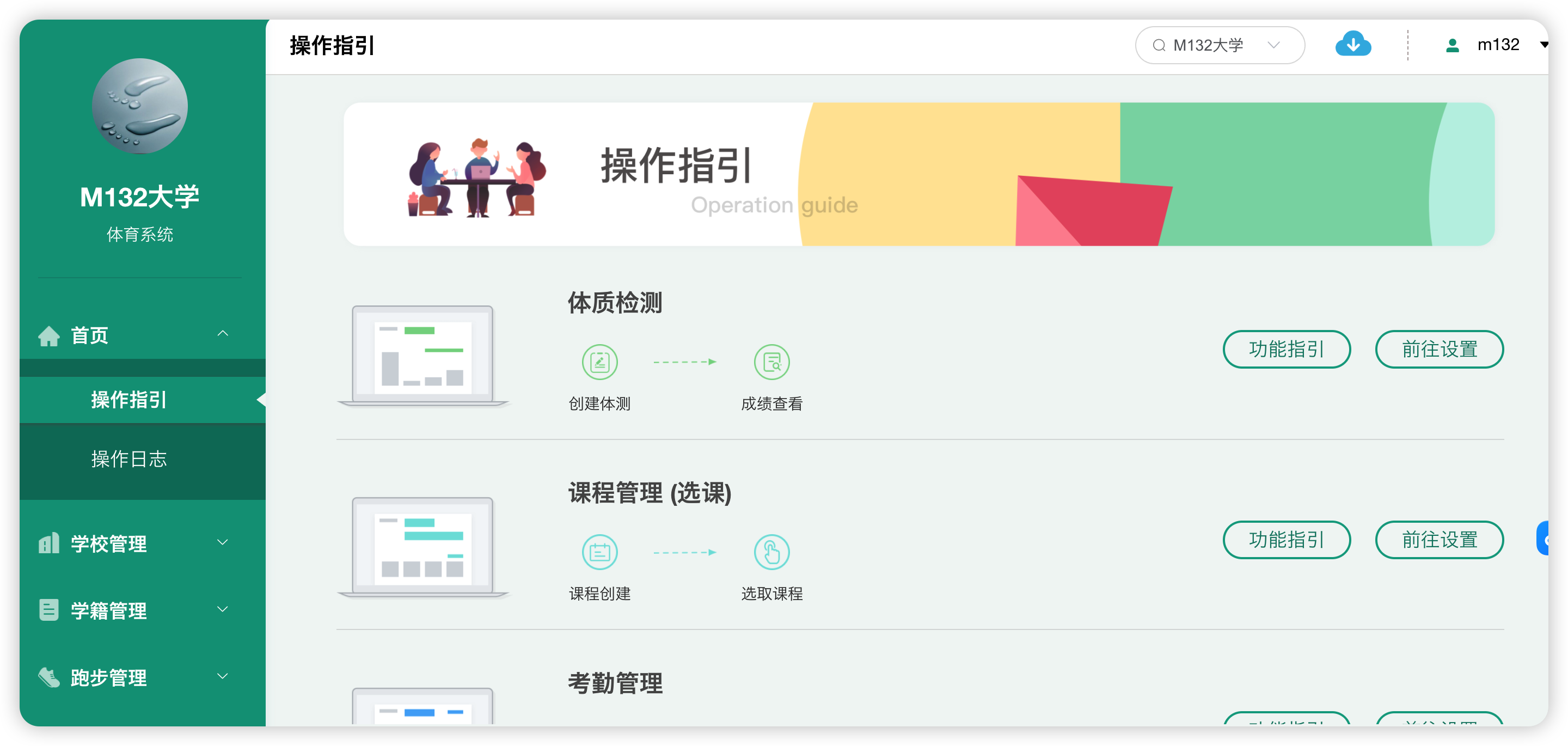1568x746 pixels.
Task: Click the 课程管理 (选课) heading
Action: pos(650,493)
